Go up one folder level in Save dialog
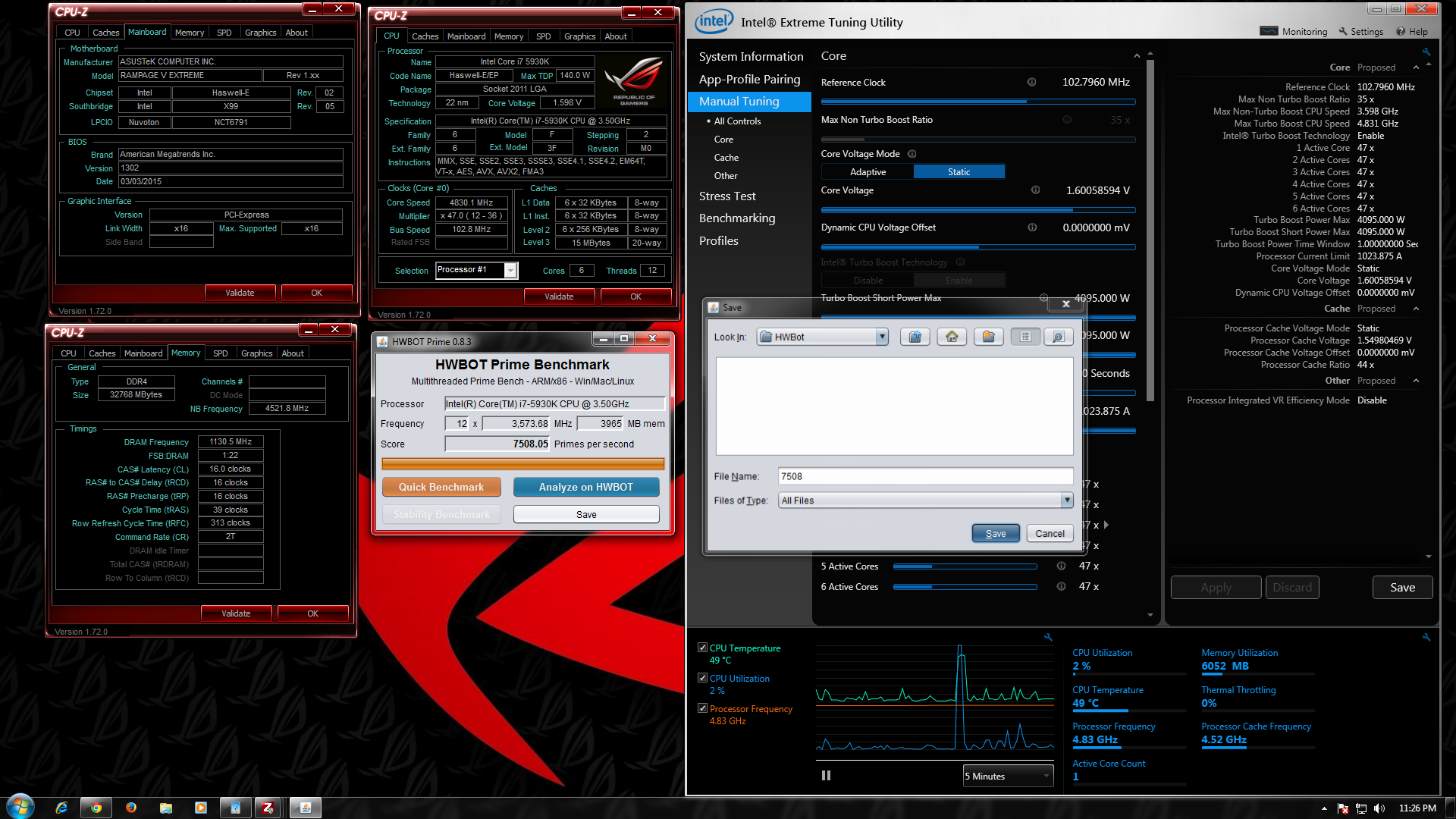This screenshot has height=819, width=1456. pos(915,337)
